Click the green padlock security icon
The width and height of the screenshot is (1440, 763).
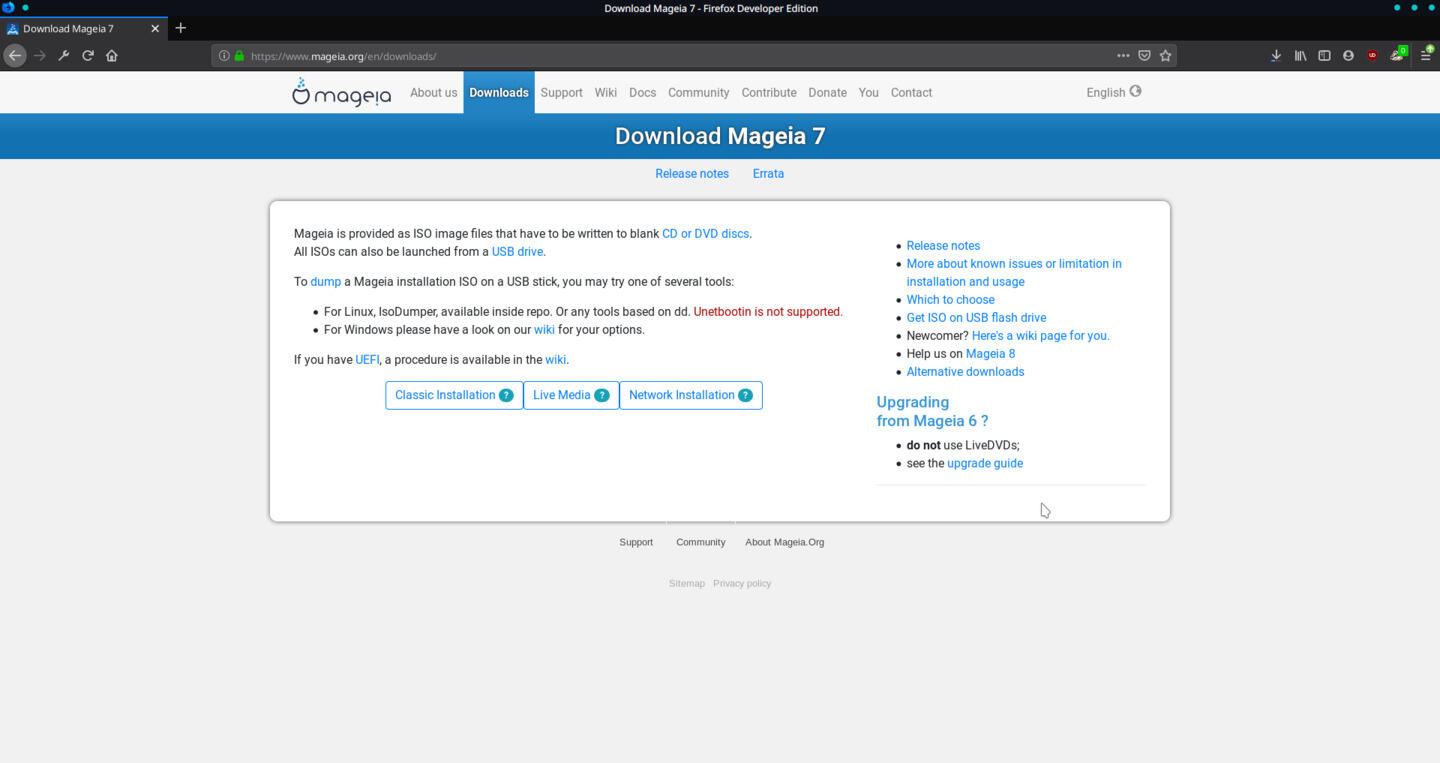(x=239, y=56)
